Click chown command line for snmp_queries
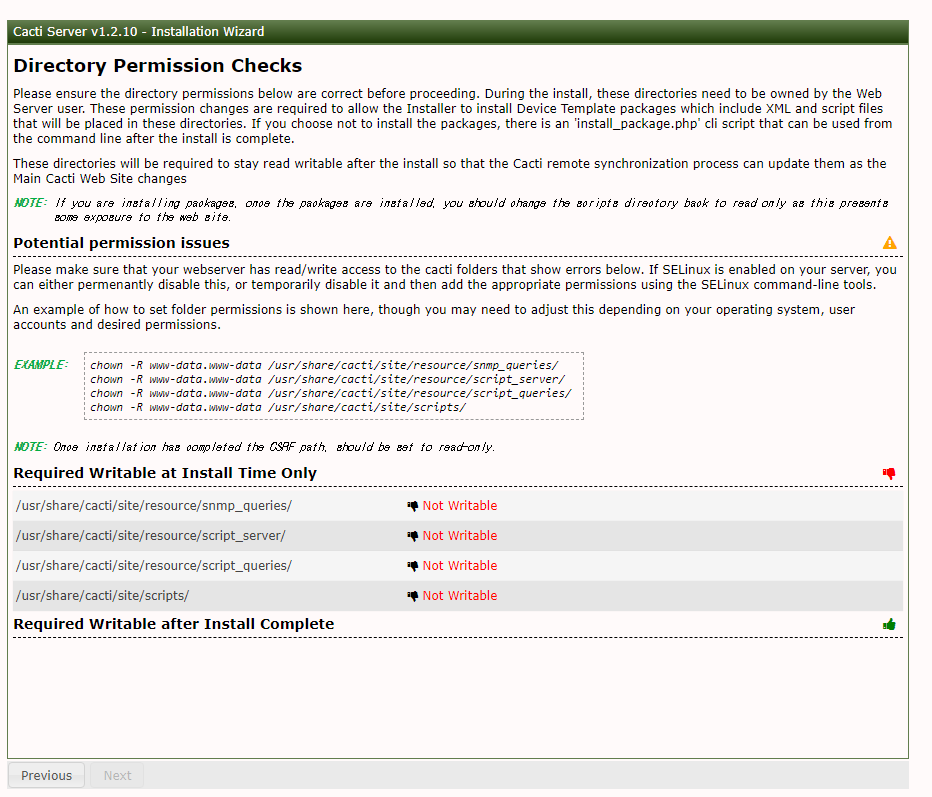The image size is (932, 797). (324, 365)
